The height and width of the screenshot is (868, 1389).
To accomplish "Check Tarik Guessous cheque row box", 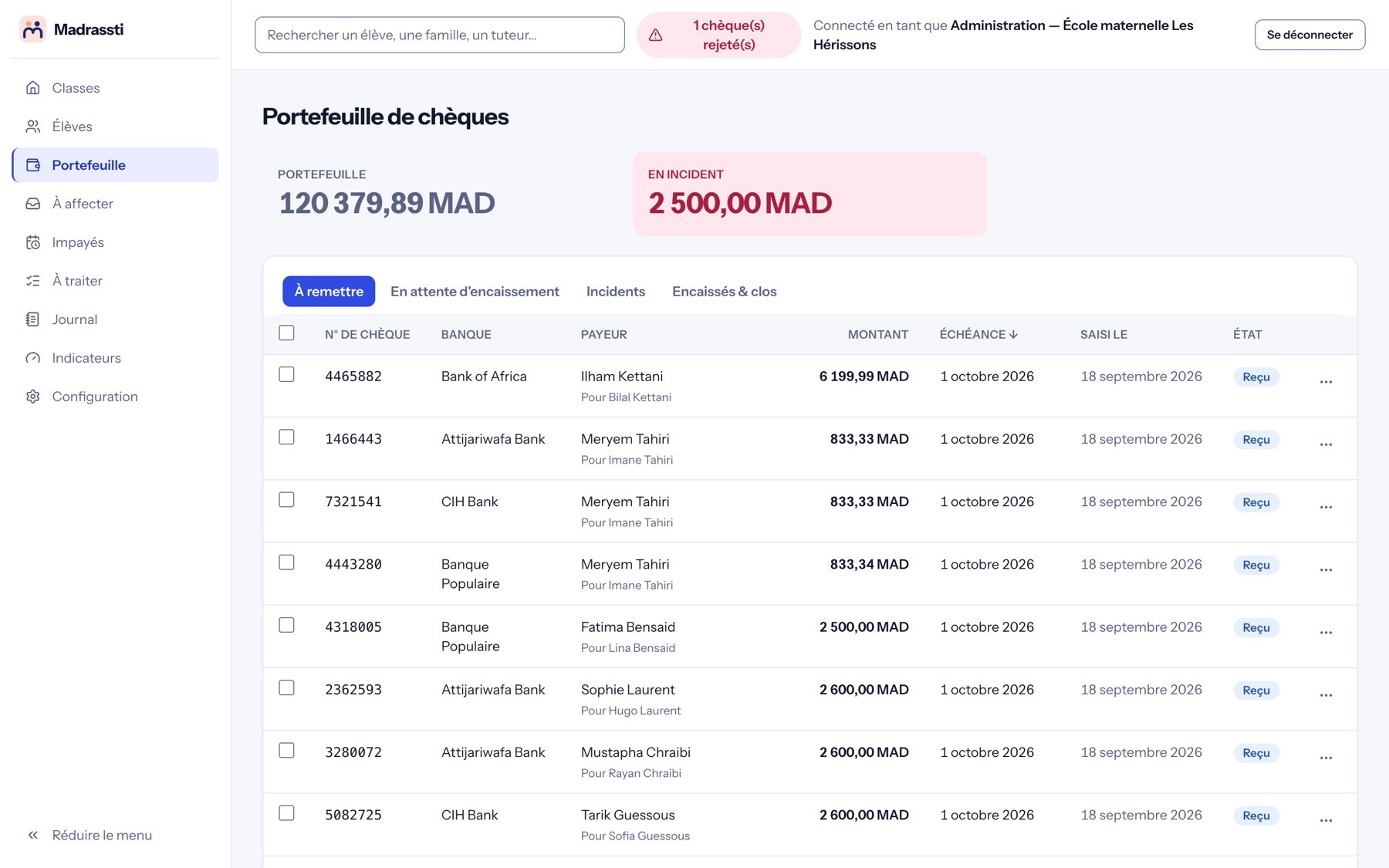I will (x=286, y=813).
